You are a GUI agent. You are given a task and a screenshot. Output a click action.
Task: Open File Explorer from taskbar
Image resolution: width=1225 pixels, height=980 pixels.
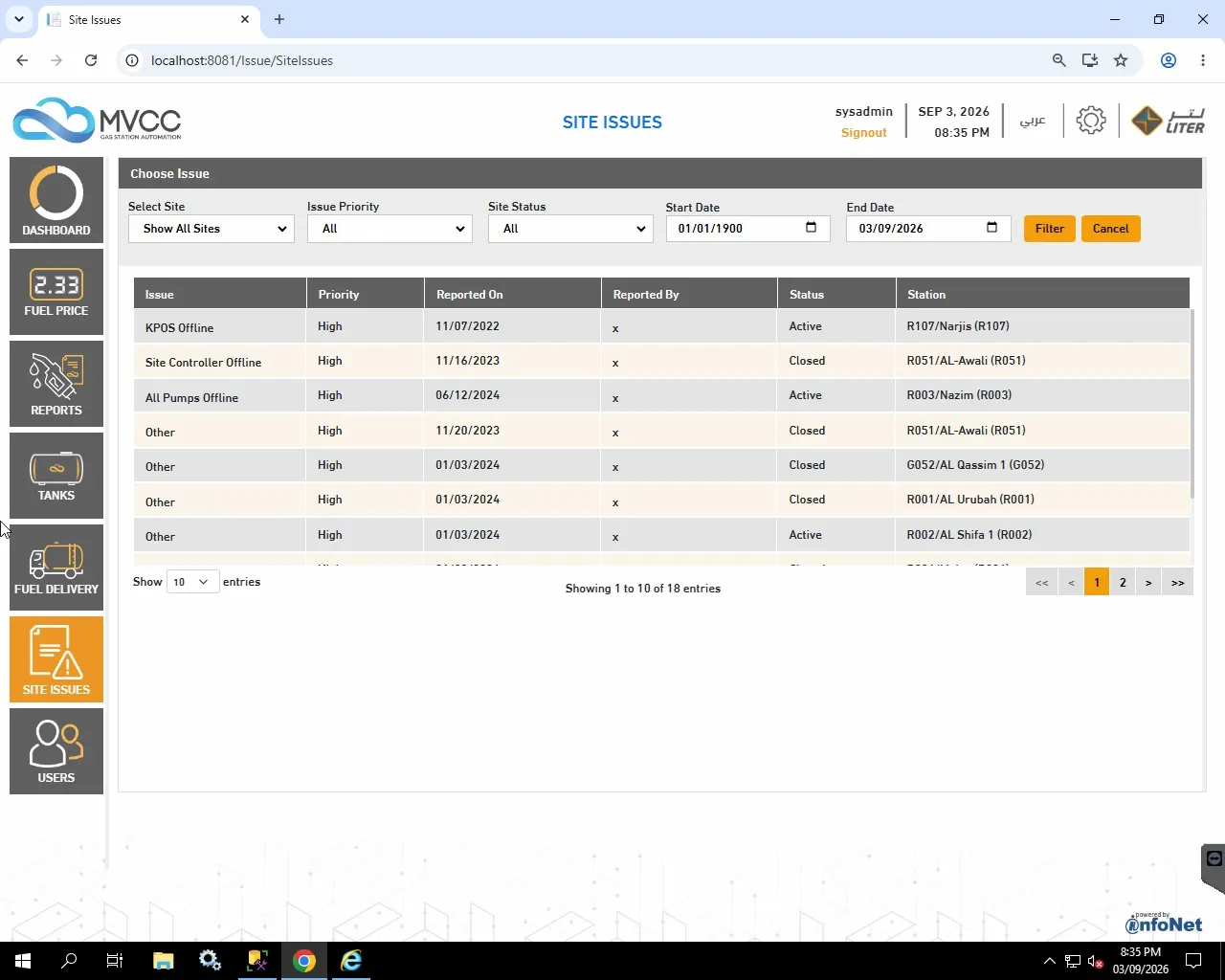163,961
